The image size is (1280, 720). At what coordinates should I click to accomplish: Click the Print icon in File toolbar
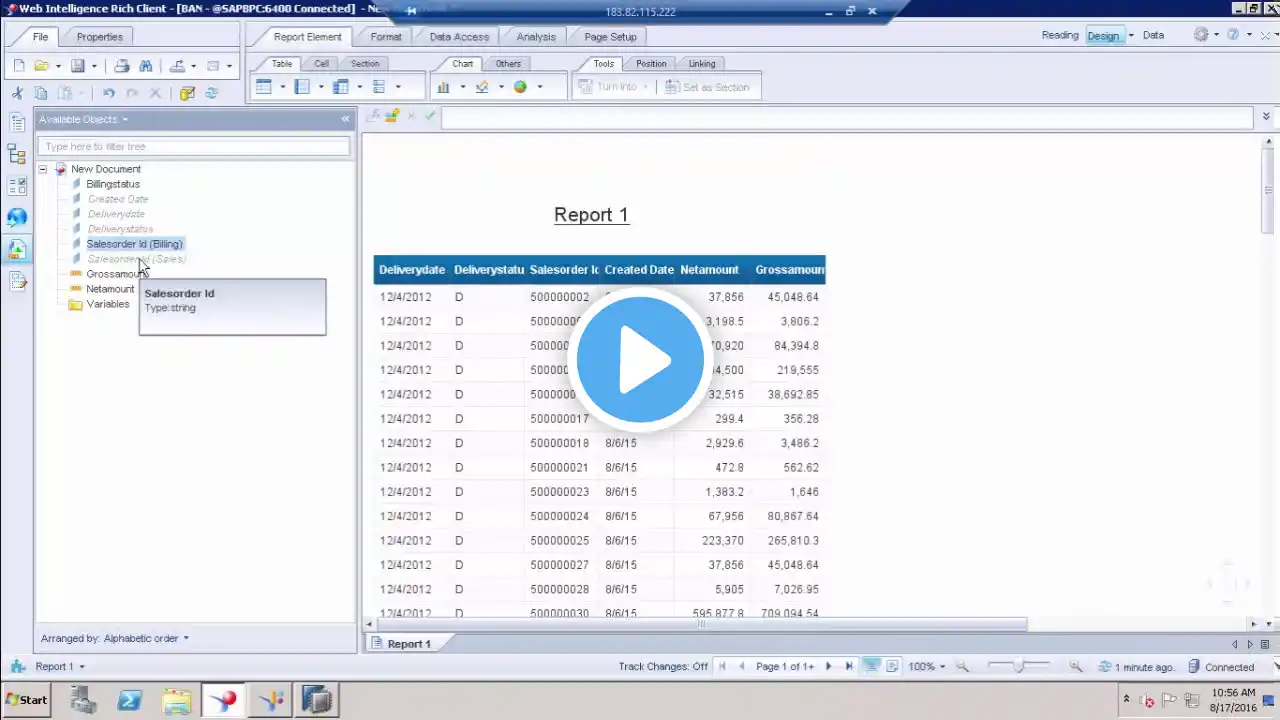(x=121, y=66)
